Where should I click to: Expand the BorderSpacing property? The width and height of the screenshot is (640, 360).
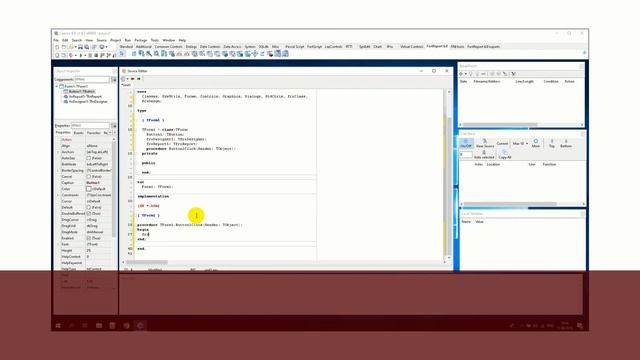pyautogui.click(x=58, y=170)
